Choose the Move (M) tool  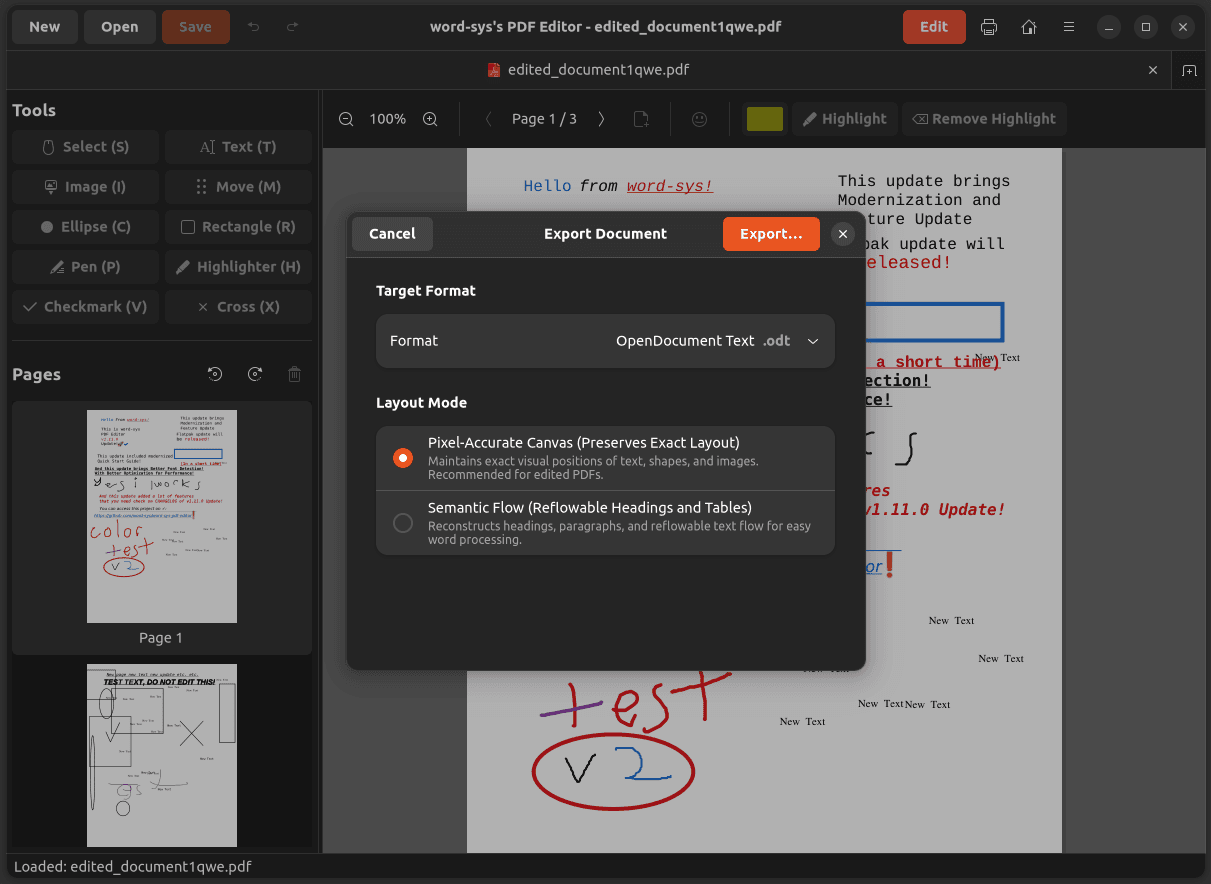pos(238,187)
